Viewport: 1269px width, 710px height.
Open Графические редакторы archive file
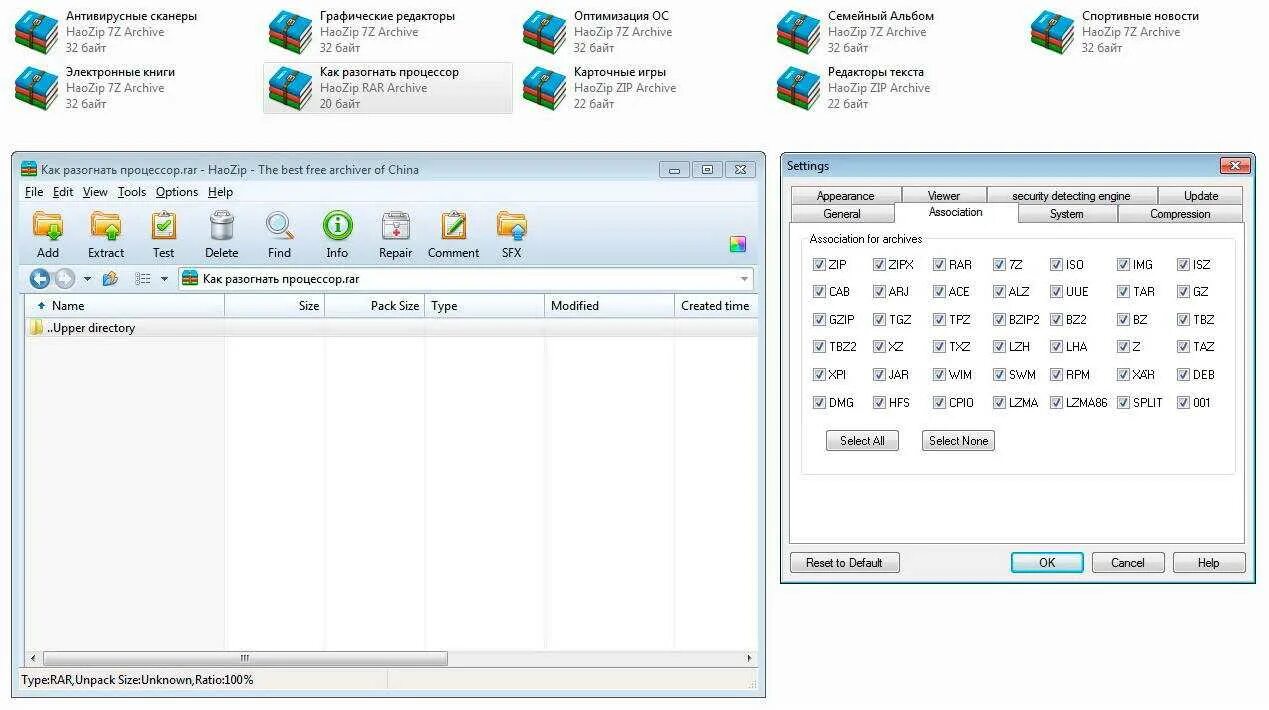[x=362, y=32]
